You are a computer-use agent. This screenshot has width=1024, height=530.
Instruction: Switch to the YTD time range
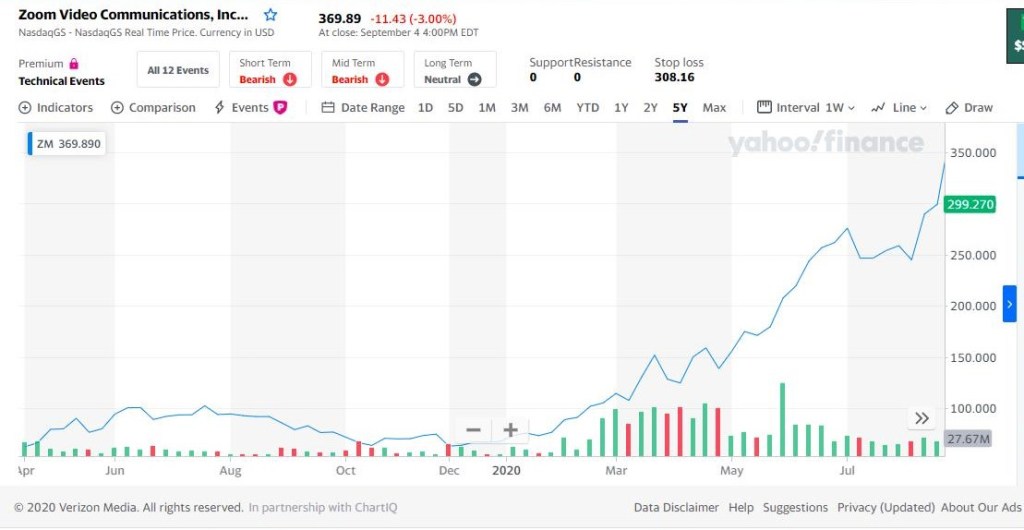click(587, 108)
